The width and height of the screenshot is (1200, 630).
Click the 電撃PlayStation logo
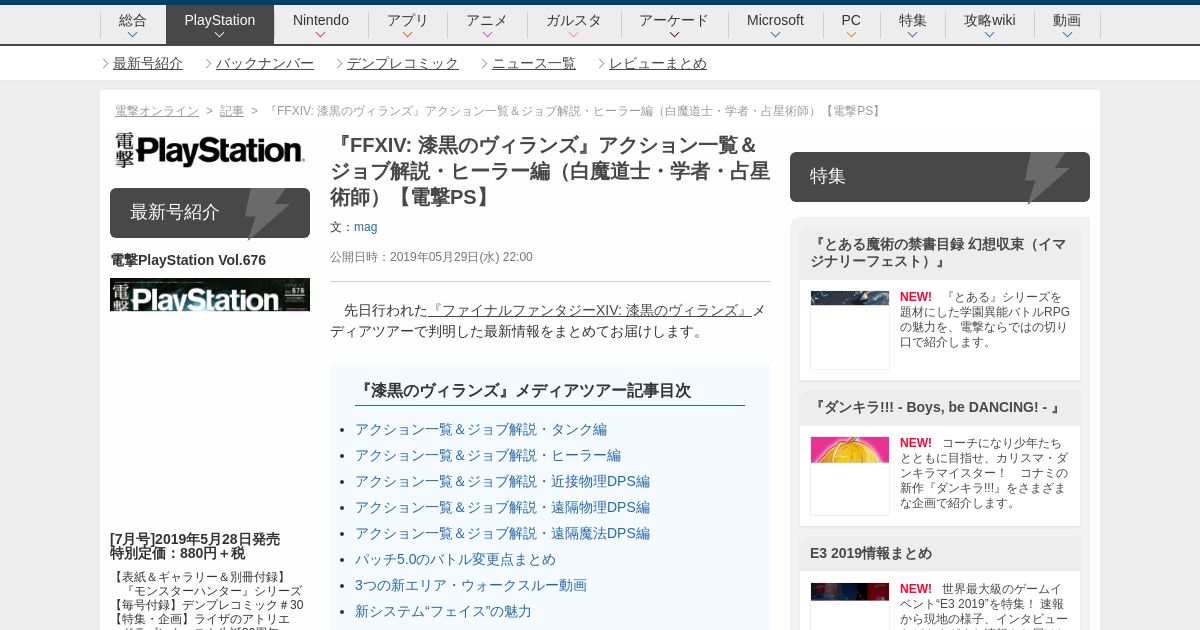click(209, 151)
